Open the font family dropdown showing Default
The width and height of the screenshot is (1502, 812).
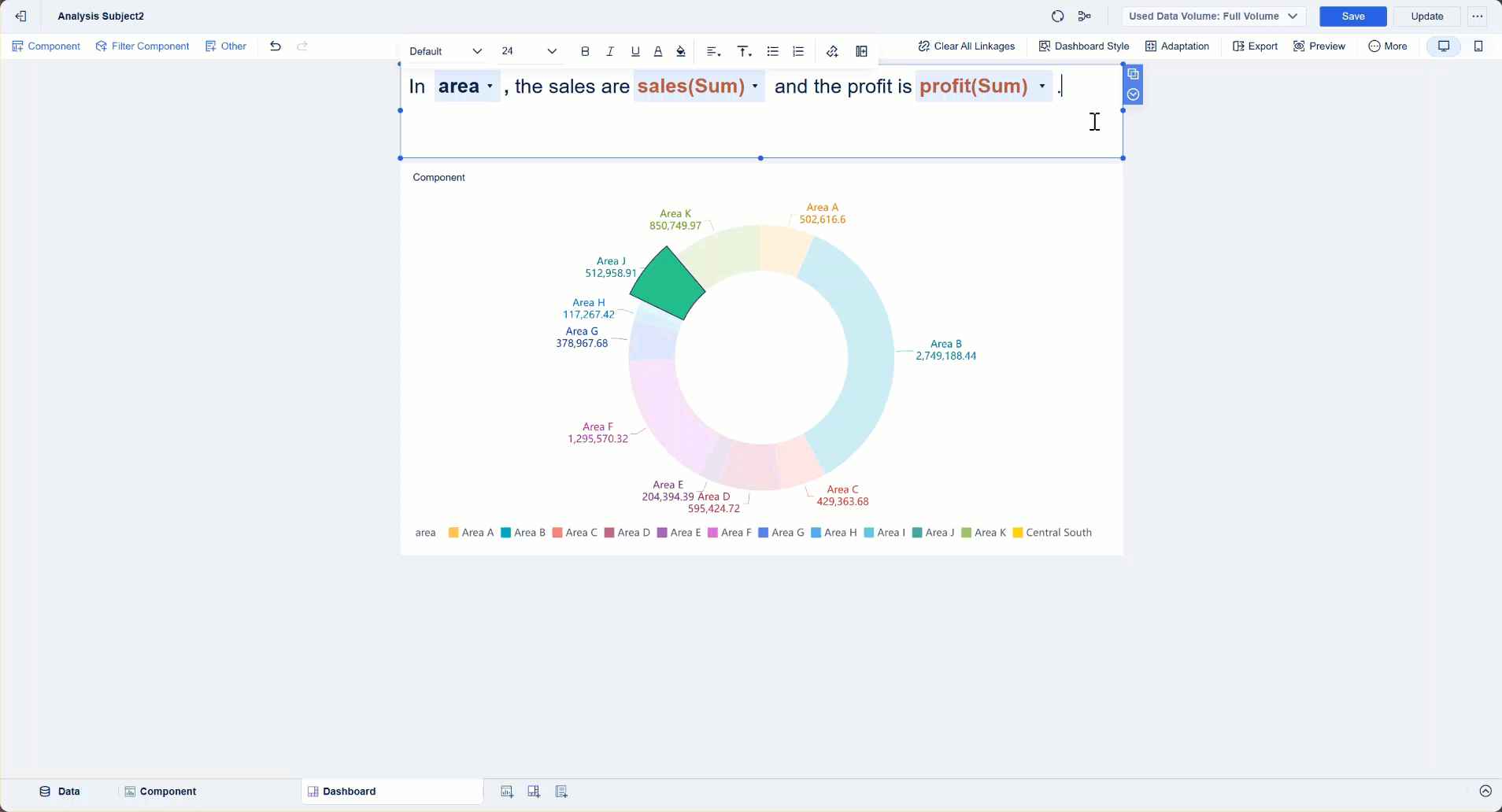[x=446, y=51]
